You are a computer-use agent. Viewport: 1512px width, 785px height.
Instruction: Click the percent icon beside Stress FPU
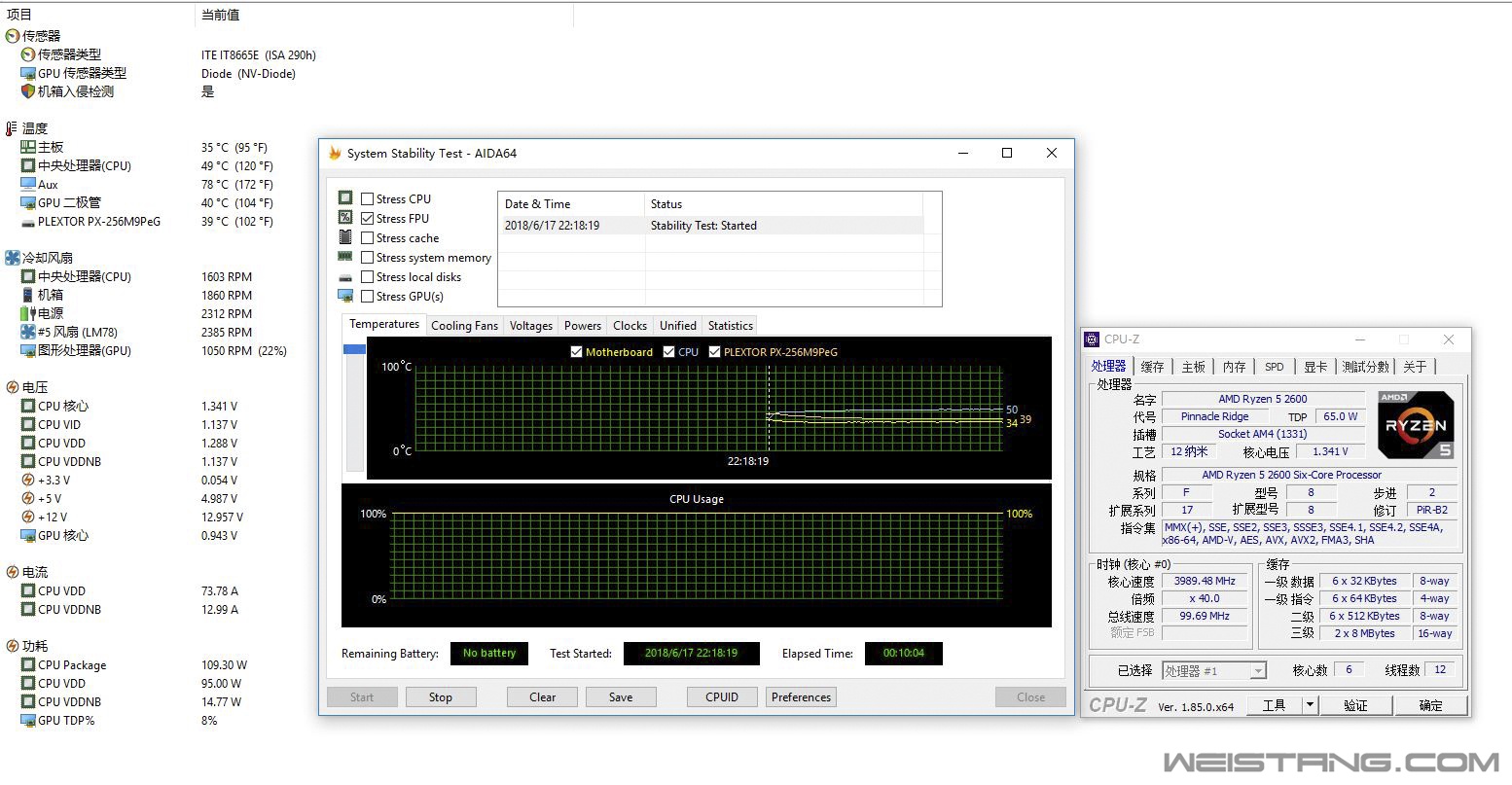(x=345, y=218)
